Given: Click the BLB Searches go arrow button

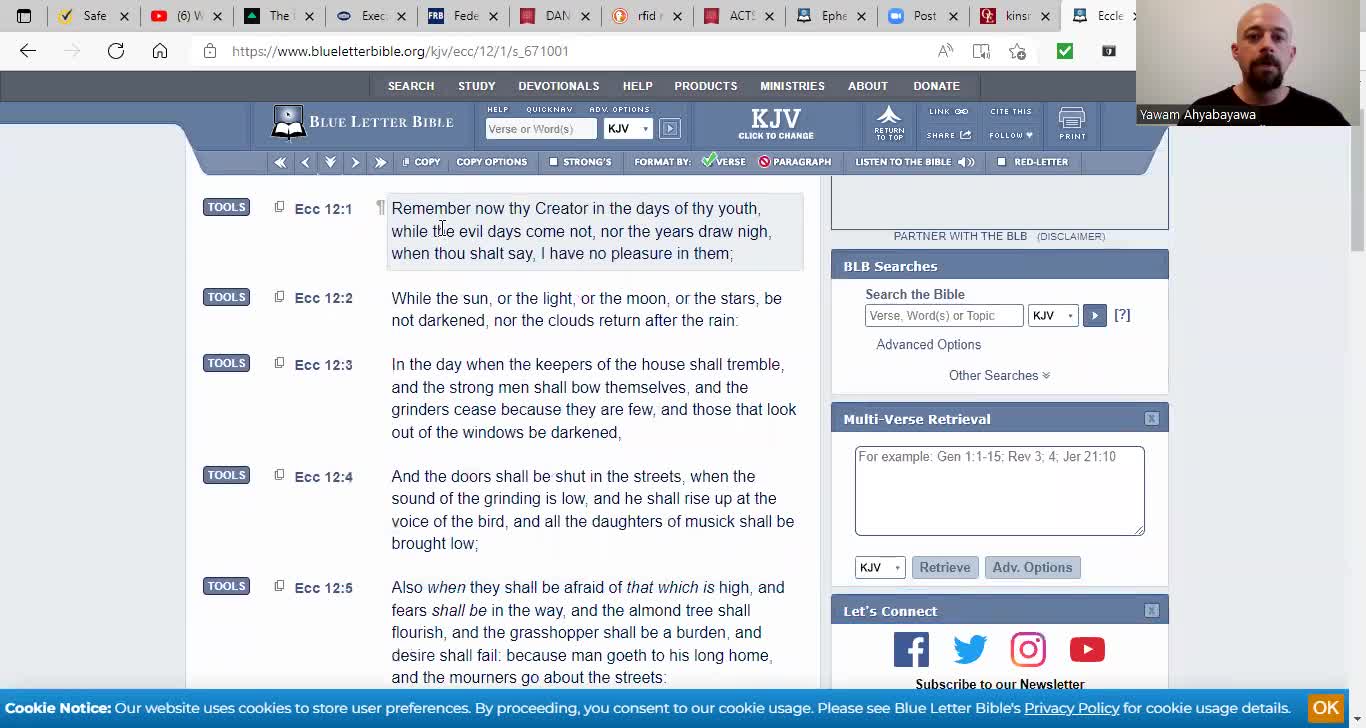Looking at the screenshot, I should (x=1094, y=316).
